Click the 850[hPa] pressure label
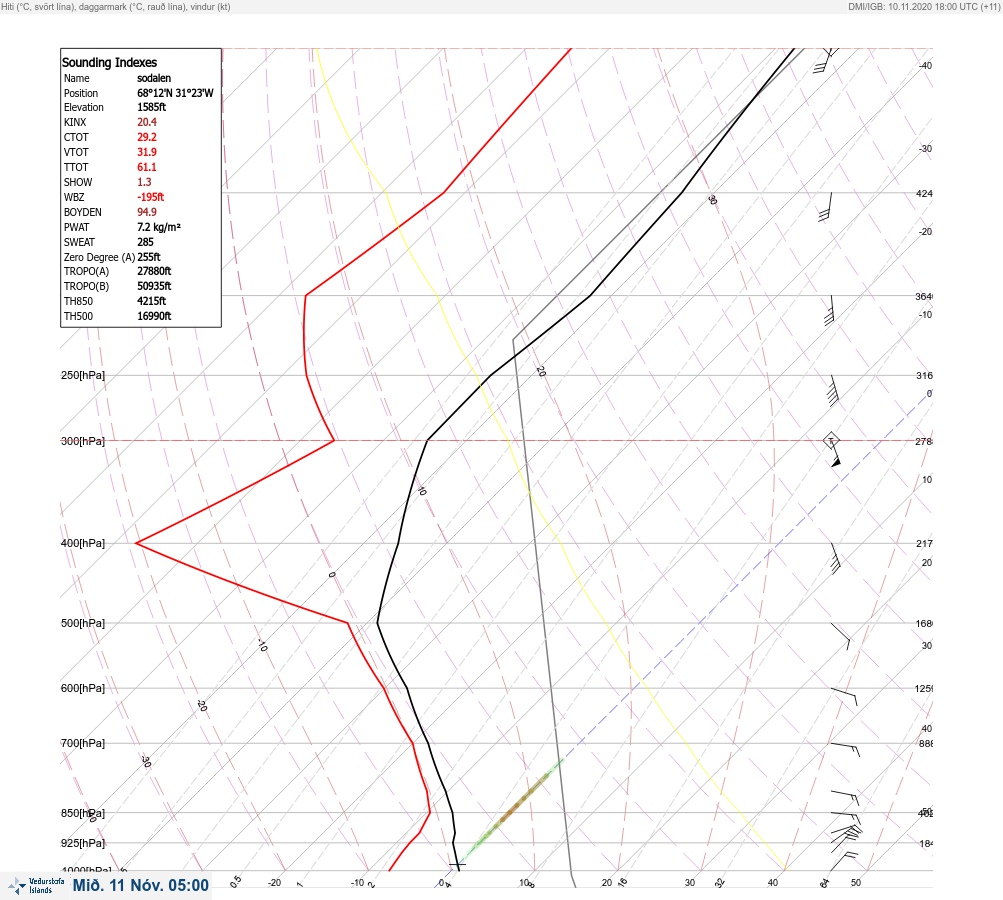The height and width of the screenshot is (900, 1003). [83, 814]
